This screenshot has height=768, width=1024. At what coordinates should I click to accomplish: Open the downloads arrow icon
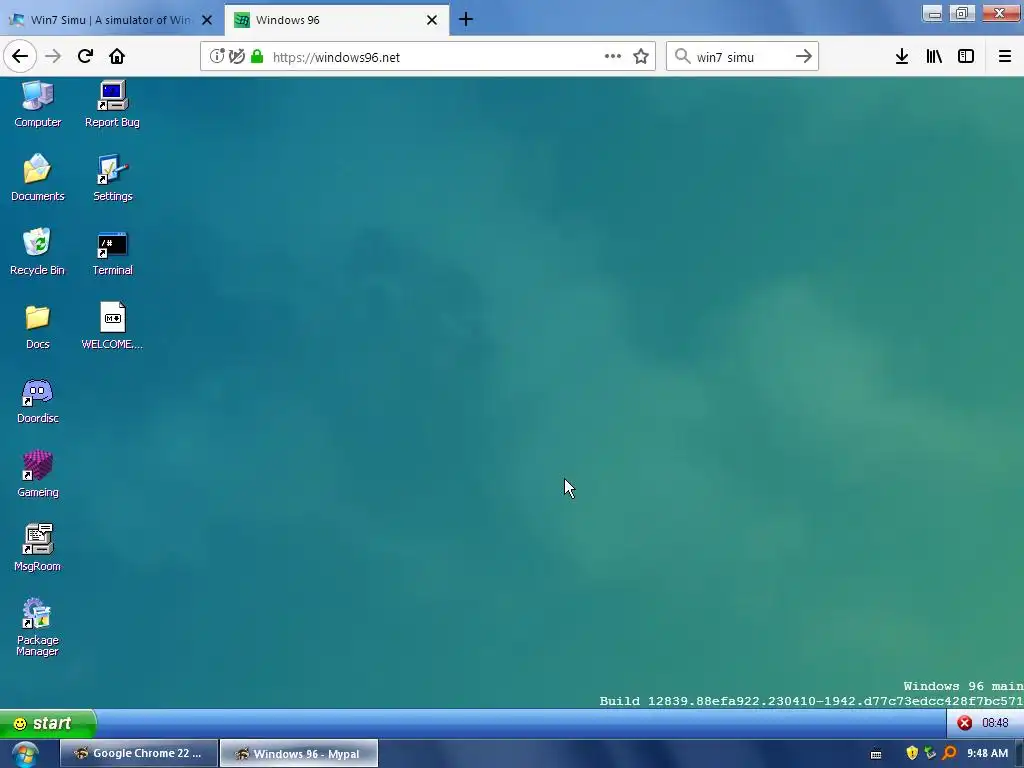coord(902,56)
